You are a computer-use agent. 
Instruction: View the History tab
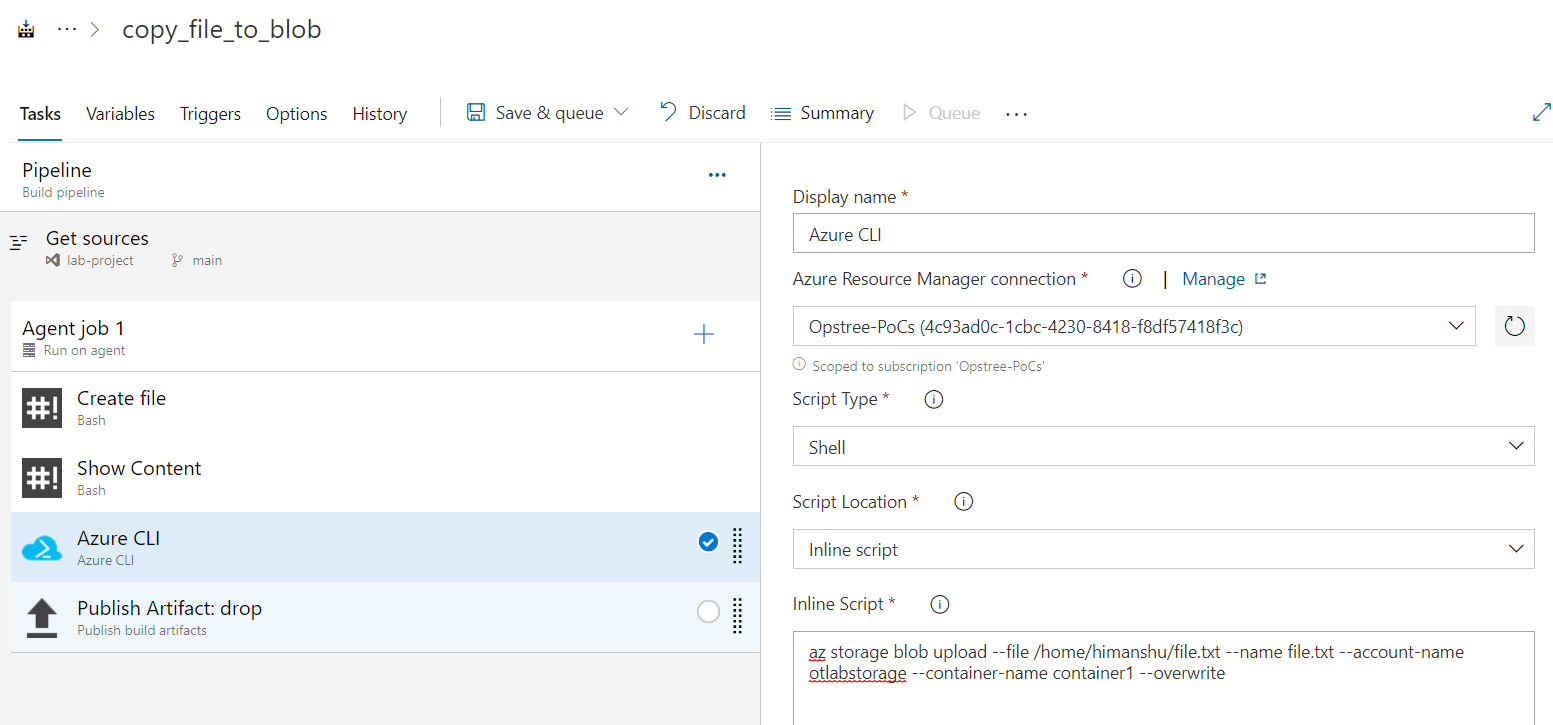point(379,114)
